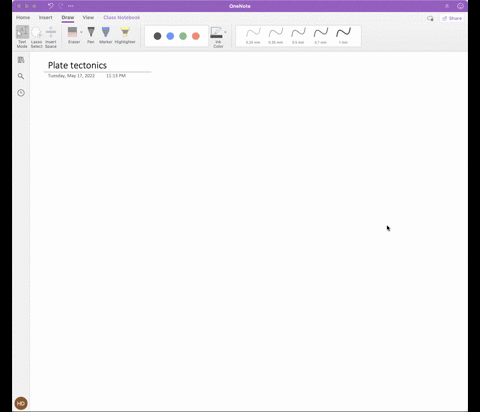Select the Eraser tool
The height and width of the screenshot is (412, 480).
(73, 35)
